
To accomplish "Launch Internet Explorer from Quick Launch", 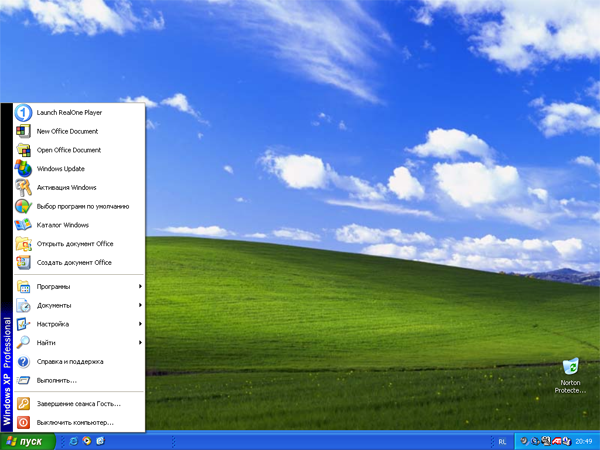I will pos(73,441).
